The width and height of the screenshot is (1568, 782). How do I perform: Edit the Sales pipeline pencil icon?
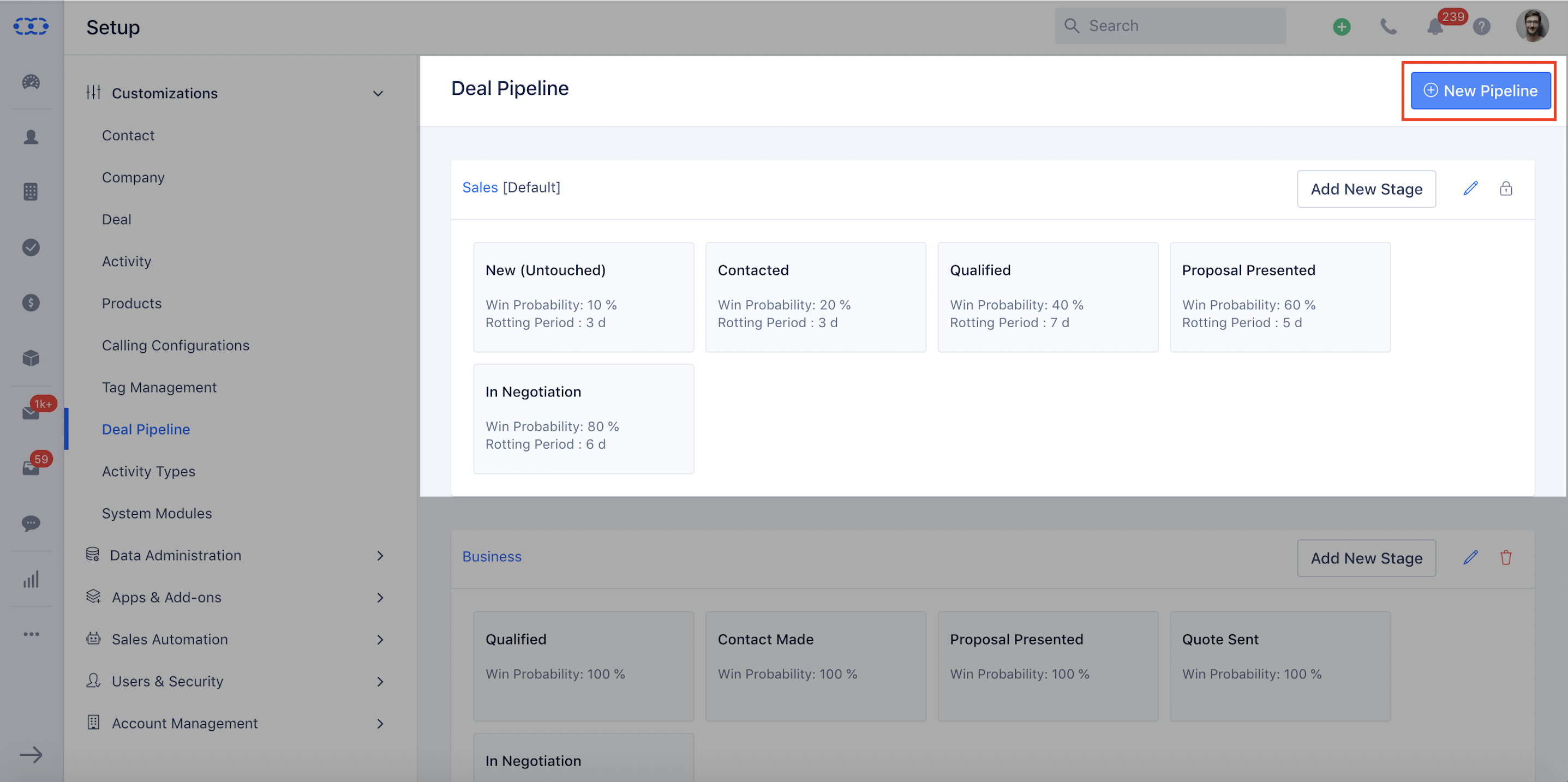tap(1470, 189)
